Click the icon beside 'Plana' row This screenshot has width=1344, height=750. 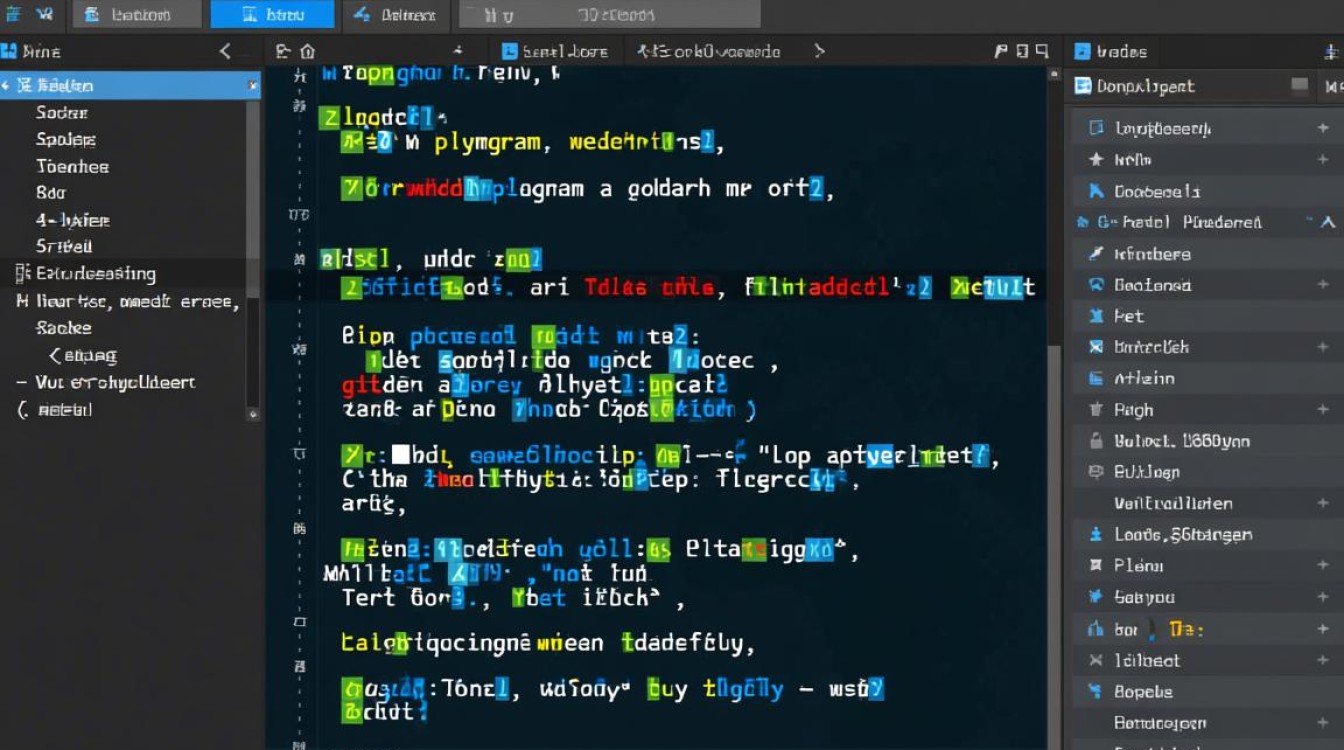click(1095, 566)
